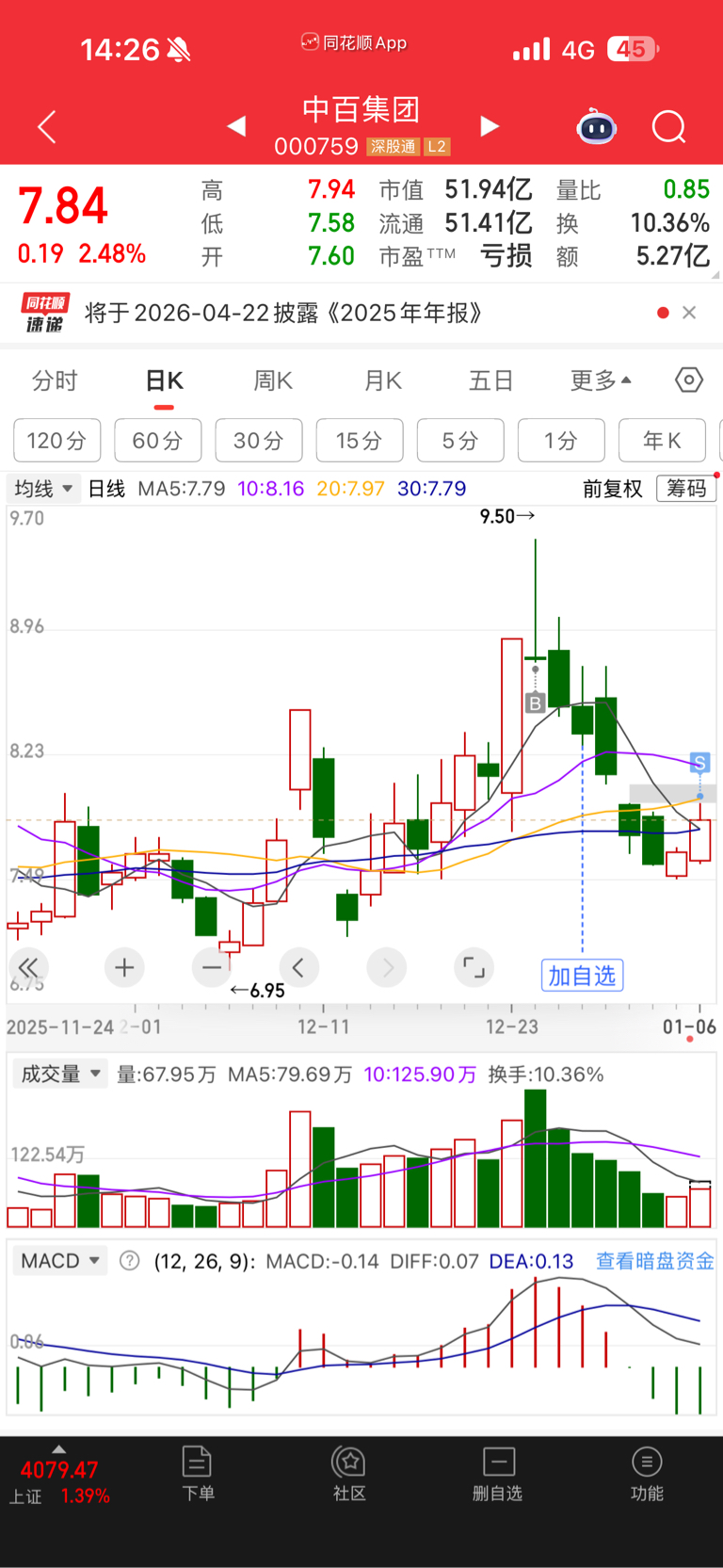Image resolution: width=723 pixels, height=1568 pixels.
Task: Choose the 5分 period button
Action: [x=460, y=441]
